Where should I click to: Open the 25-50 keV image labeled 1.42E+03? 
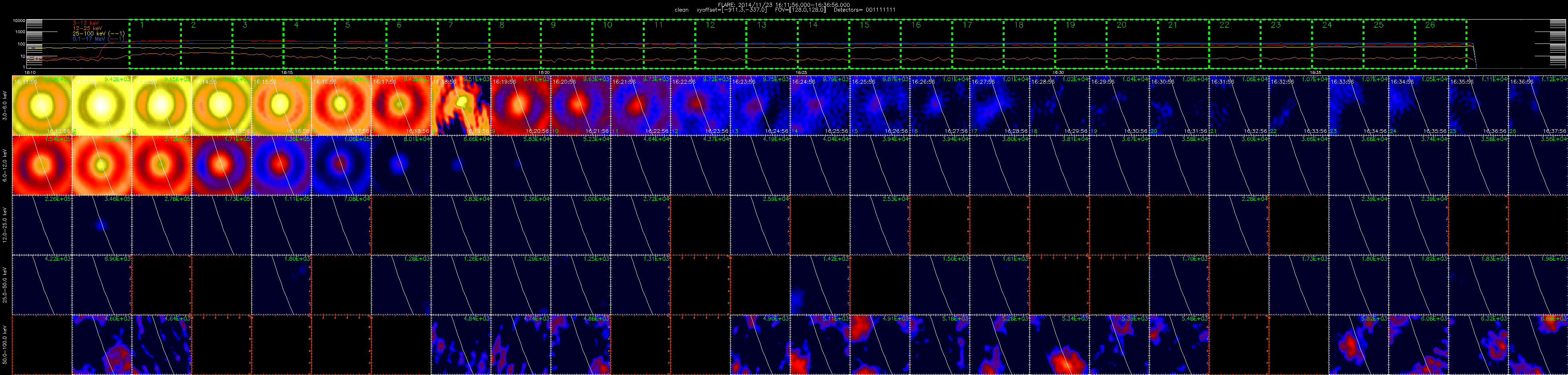tap(819, 284)
